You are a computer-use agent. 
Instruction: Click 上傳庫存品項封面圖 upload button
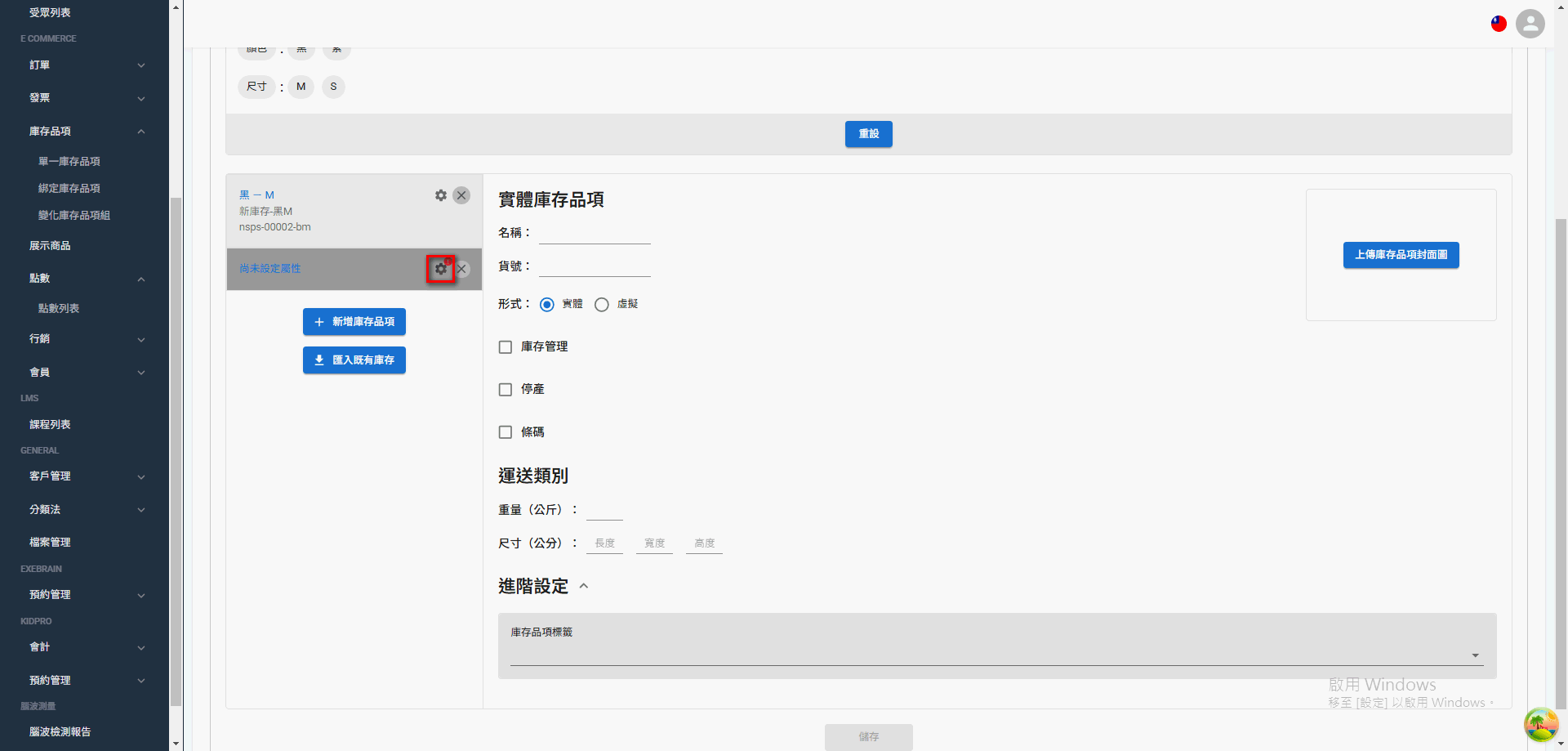[1401, 255]
